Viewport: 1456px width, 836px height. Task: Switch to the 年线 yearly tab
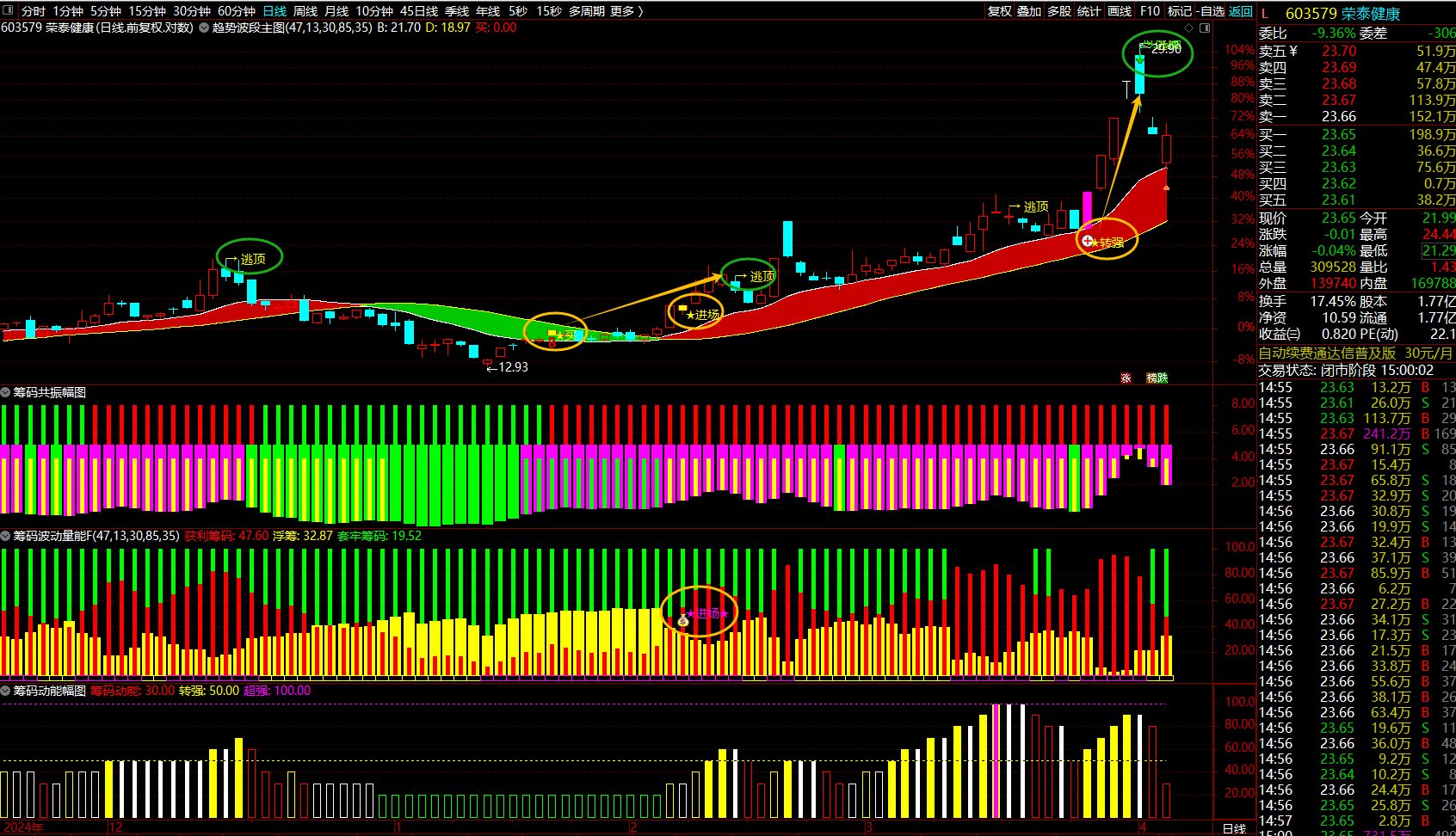(x=488, y=11)
